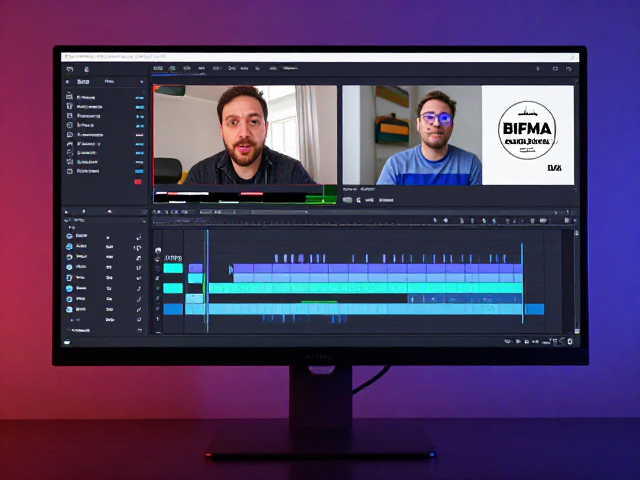Click the circular BIFMA logo graphic
This screenshot has height=480, width=640.
527,130
